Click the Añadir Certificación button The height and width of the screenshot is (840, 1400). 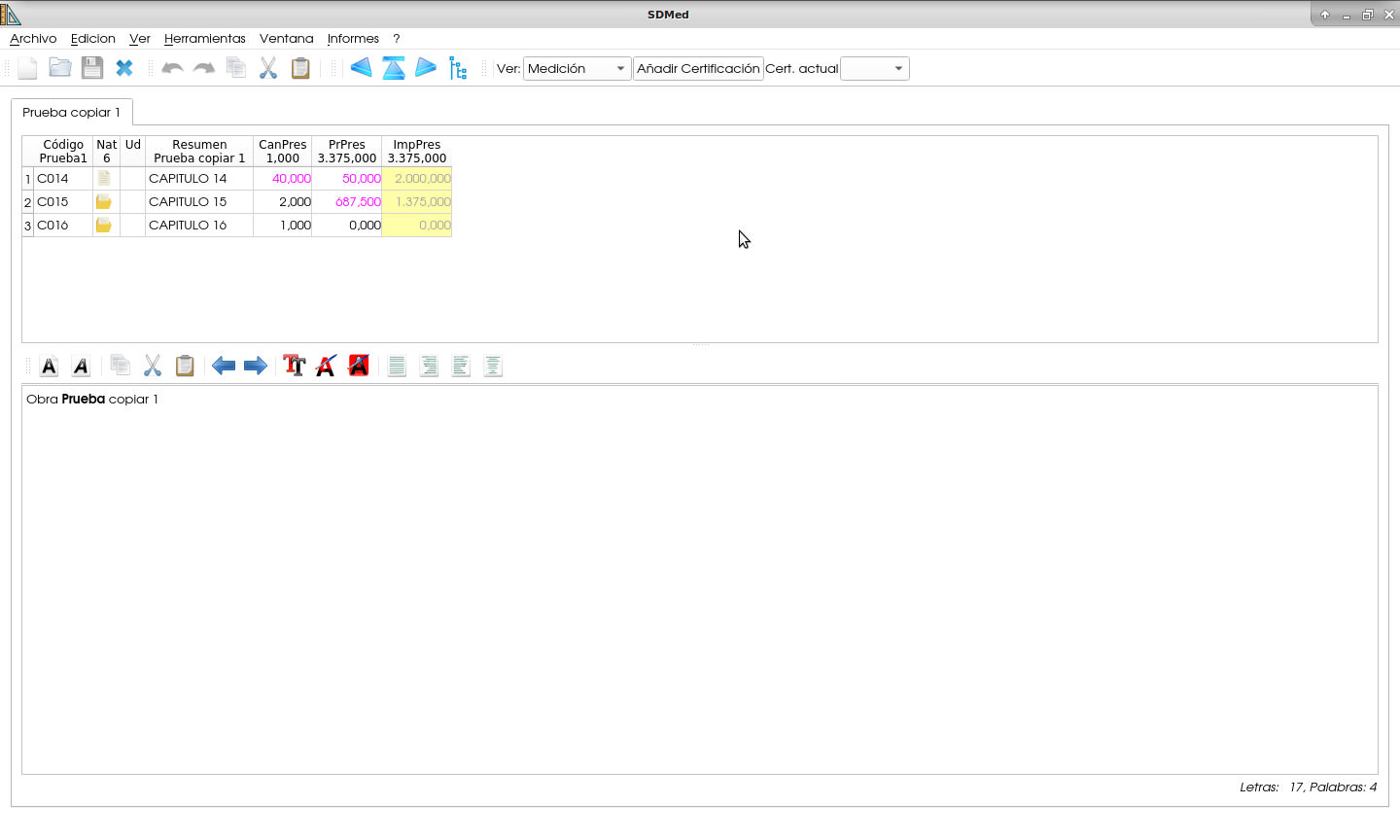(698, 68)
